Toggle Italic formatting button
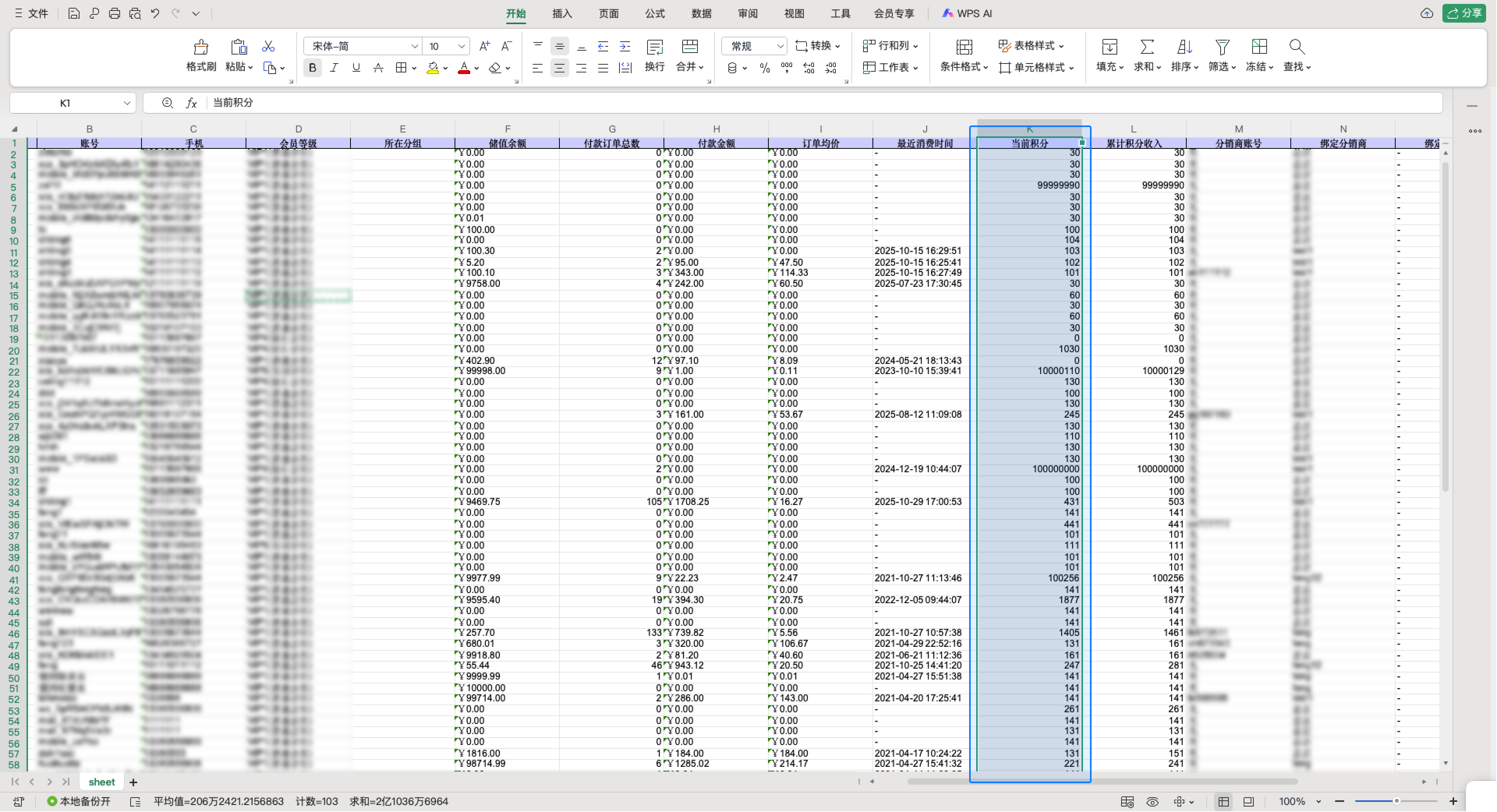Viewport: 1497px width, 812px height. pyautogui.click(x=334, y=68)
